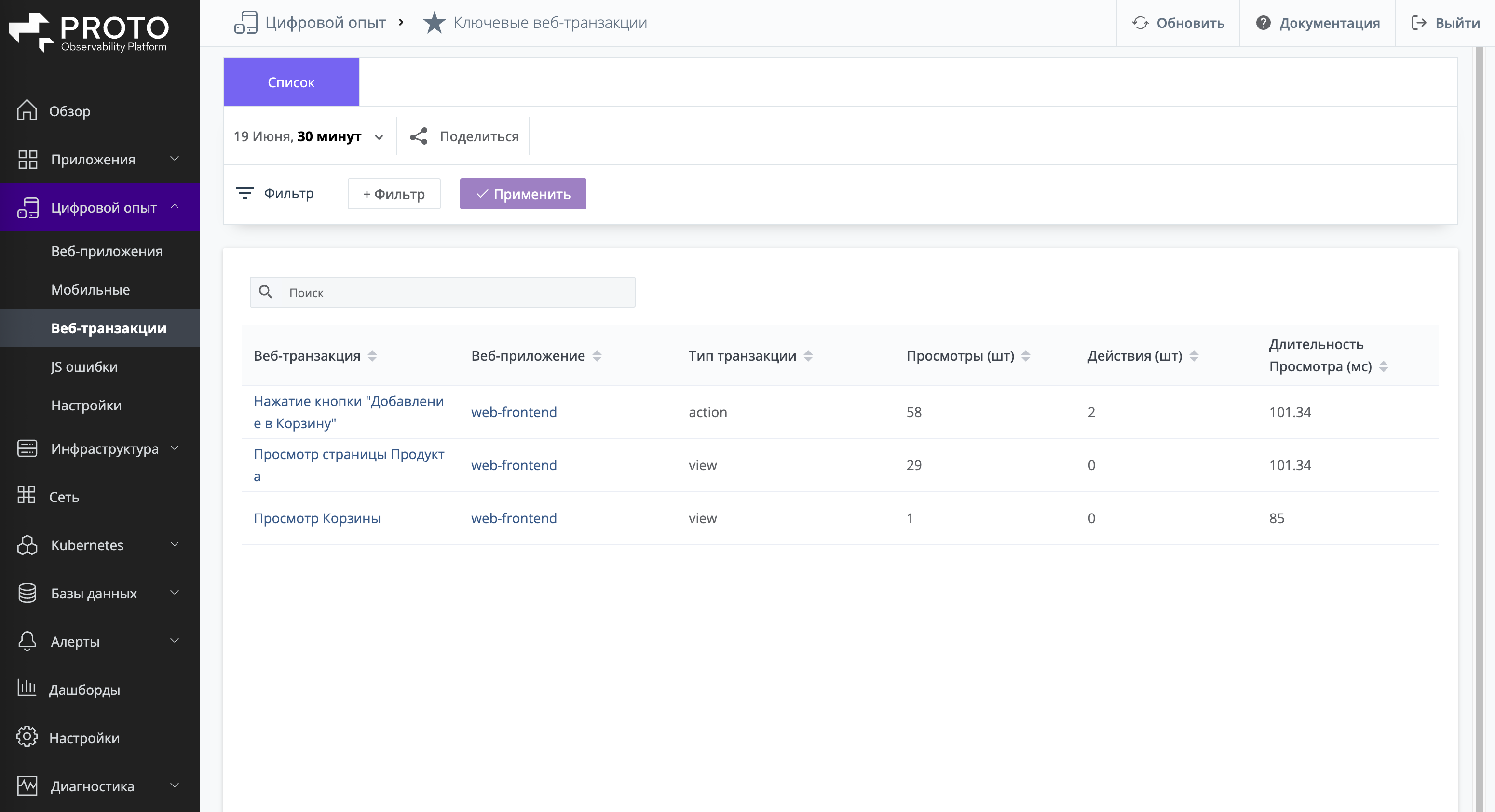The image size is (1495, 812).
Task: Open web-frontend link in Просмотр Корзины row
Action: tap(514, 518)
